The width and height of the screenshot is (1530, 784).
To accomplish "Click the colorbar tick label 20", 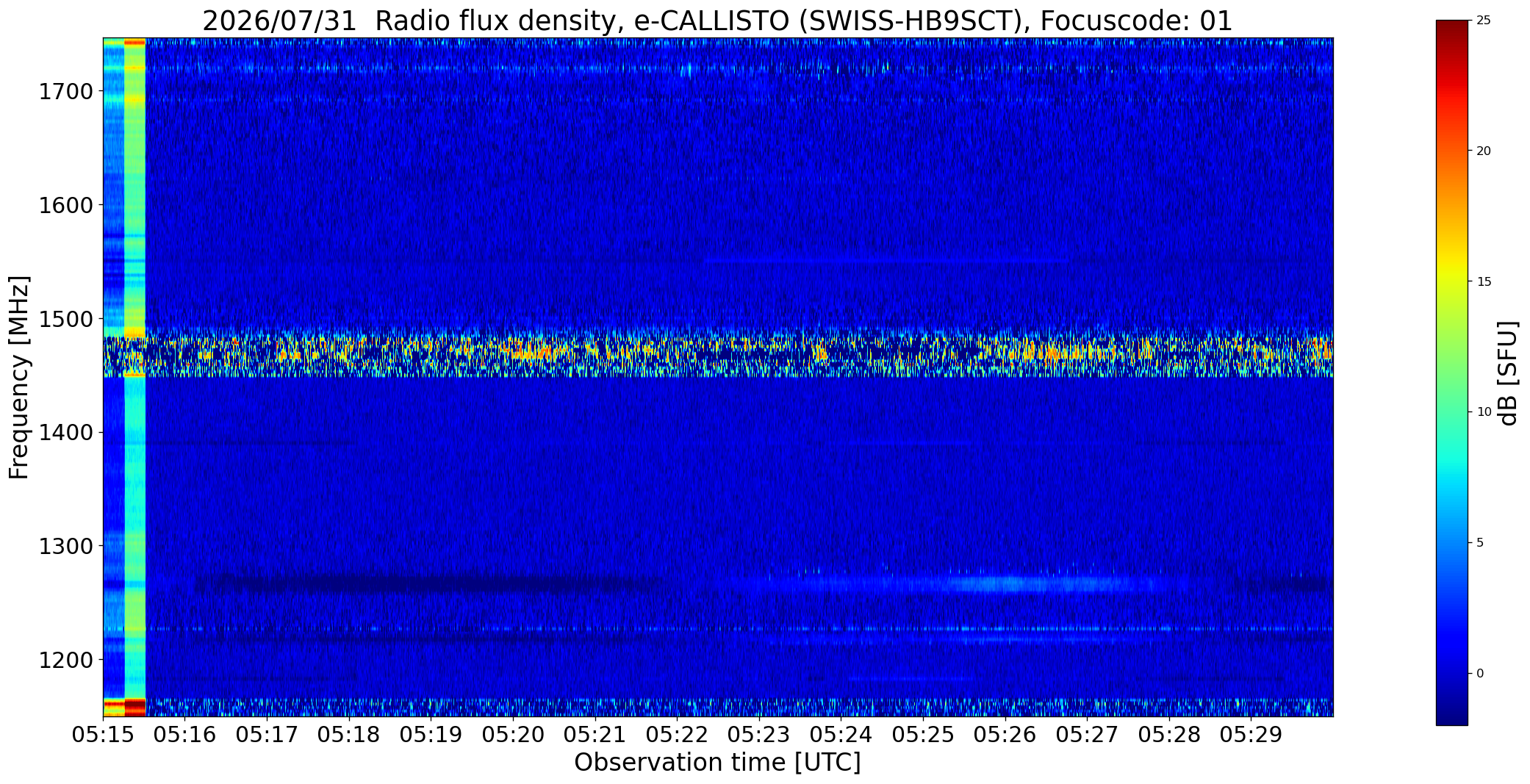I will coord(1484,151).
